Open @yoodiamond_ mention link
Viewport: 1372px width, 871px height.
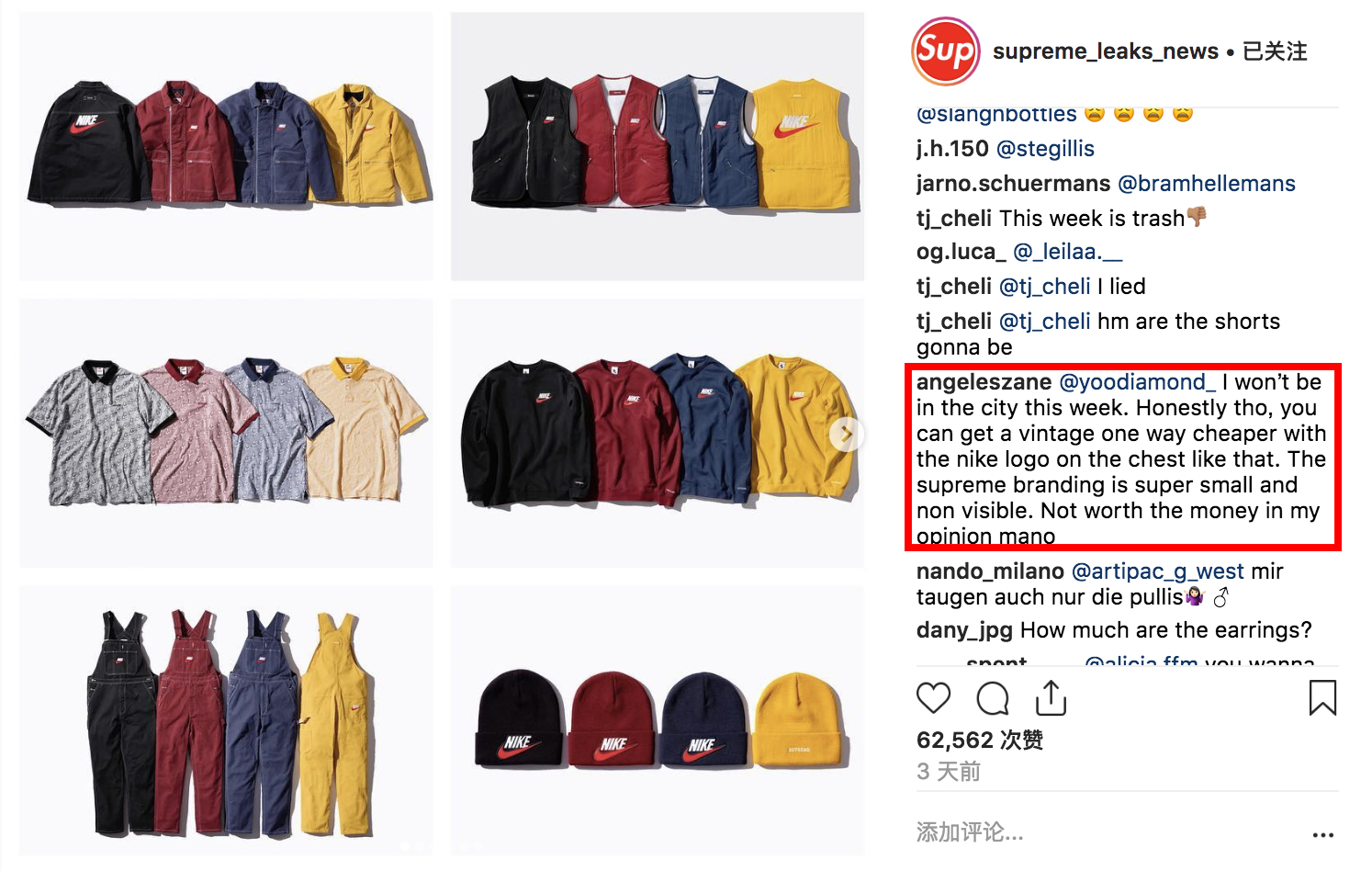tap(1137, 382)
